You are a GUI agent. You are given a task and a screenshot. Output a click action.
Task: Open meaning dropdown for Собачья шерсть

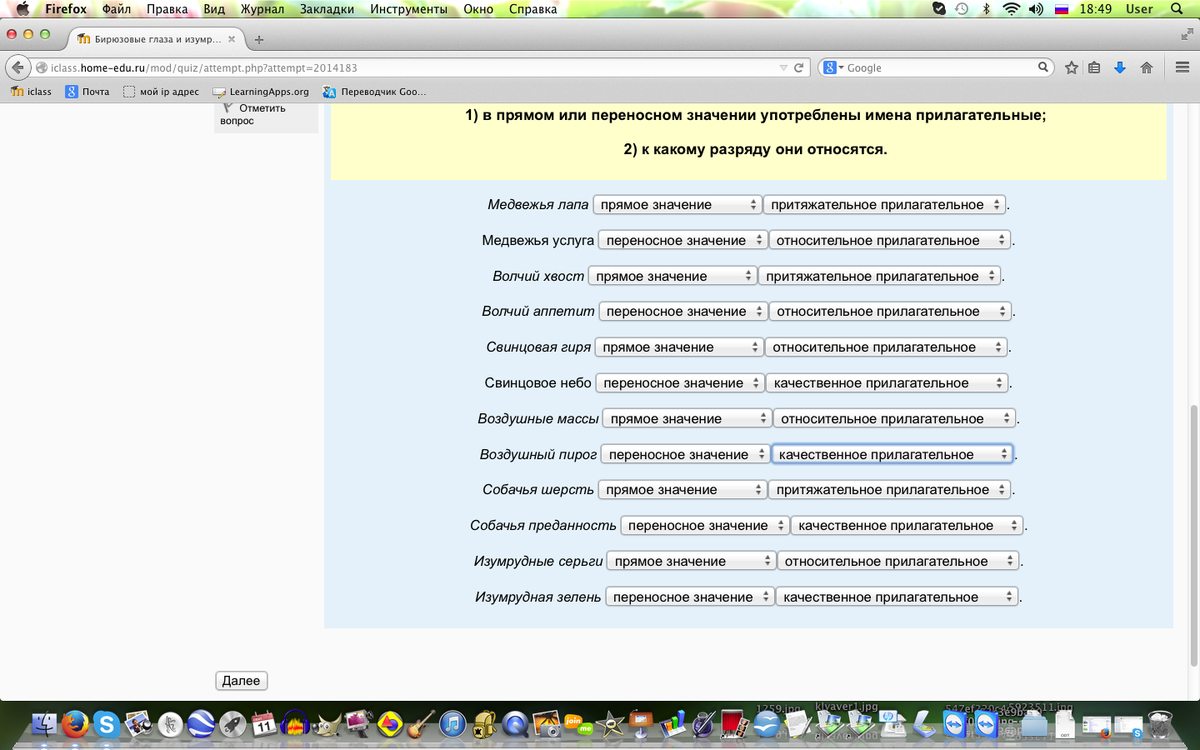[682, 490]
